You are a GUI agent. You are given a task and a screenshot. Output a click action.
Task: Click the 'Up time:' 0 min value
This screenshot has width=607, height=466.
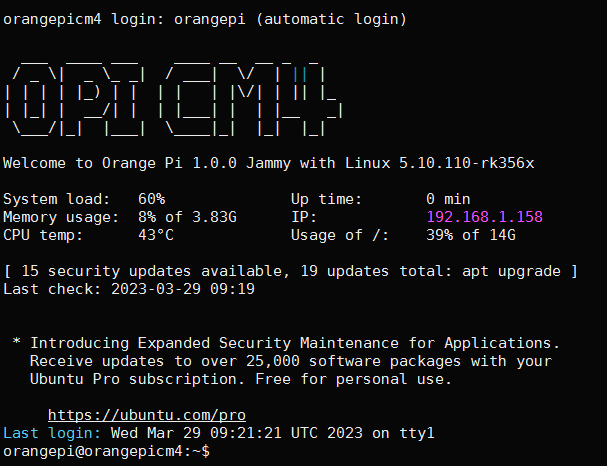[448, 199]
